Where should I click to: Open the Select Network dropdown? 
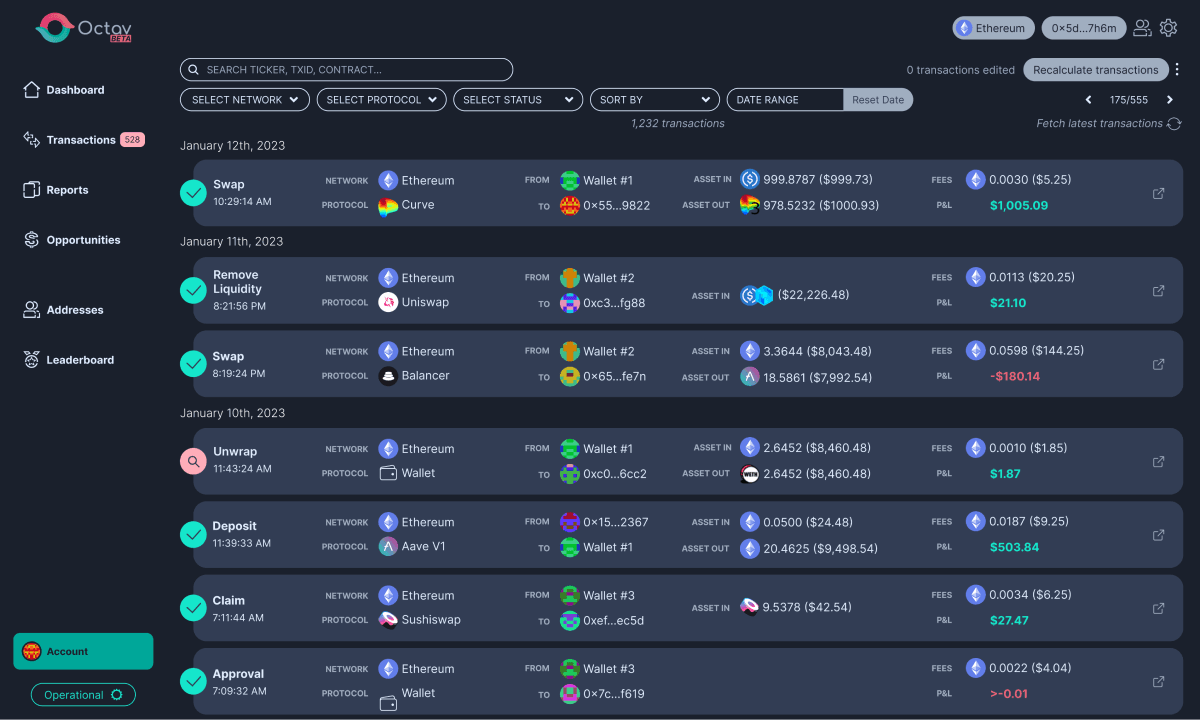[245, 100]
